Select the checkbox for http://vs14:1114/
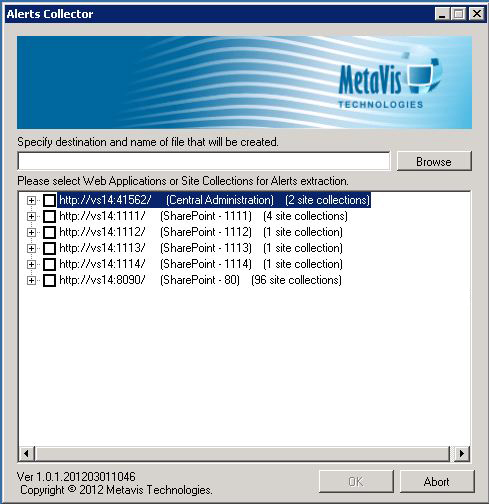 tap(49, 264)
